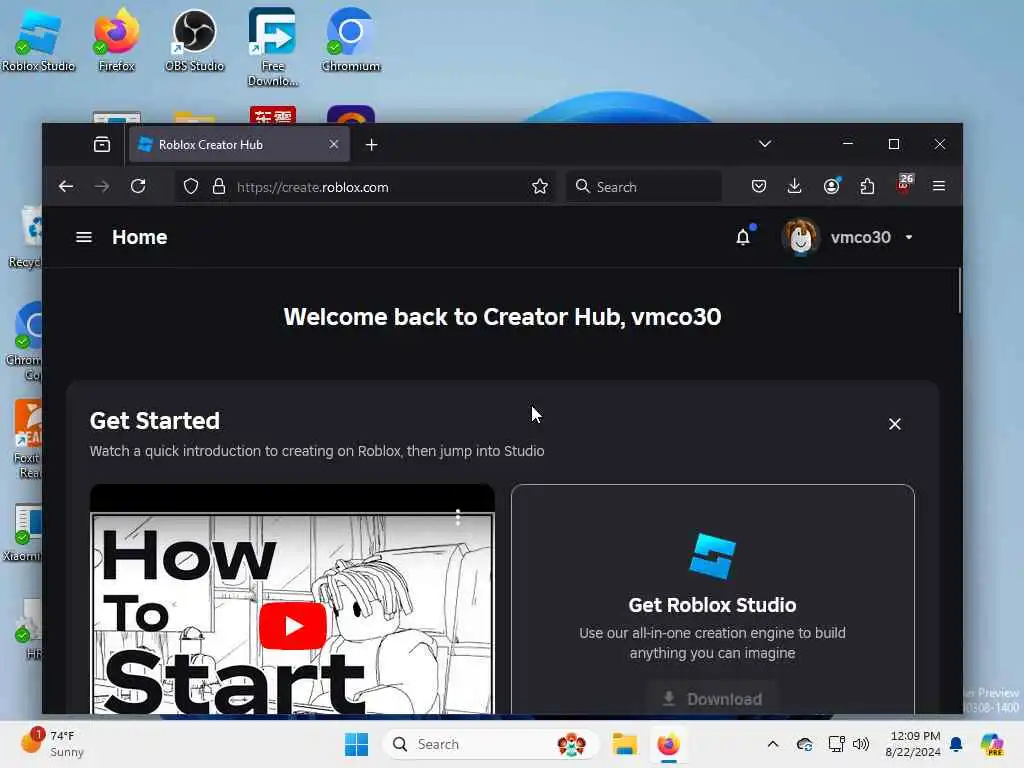Click the Roblox Studio logo in card
The image size is (1024, 768).
[x=712, y=556]
